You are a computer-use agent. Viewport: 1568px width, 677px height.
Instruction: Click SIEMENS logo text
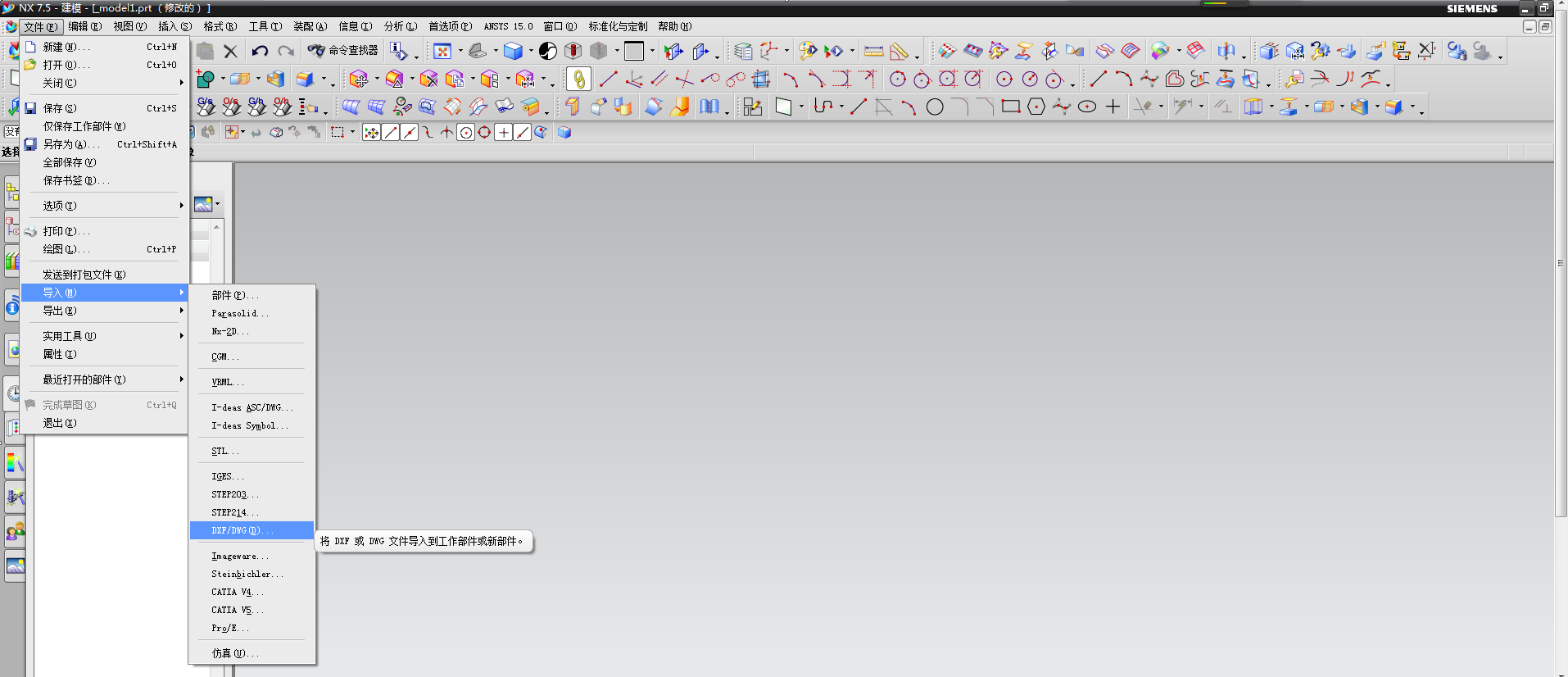[x=1472, y=8]
